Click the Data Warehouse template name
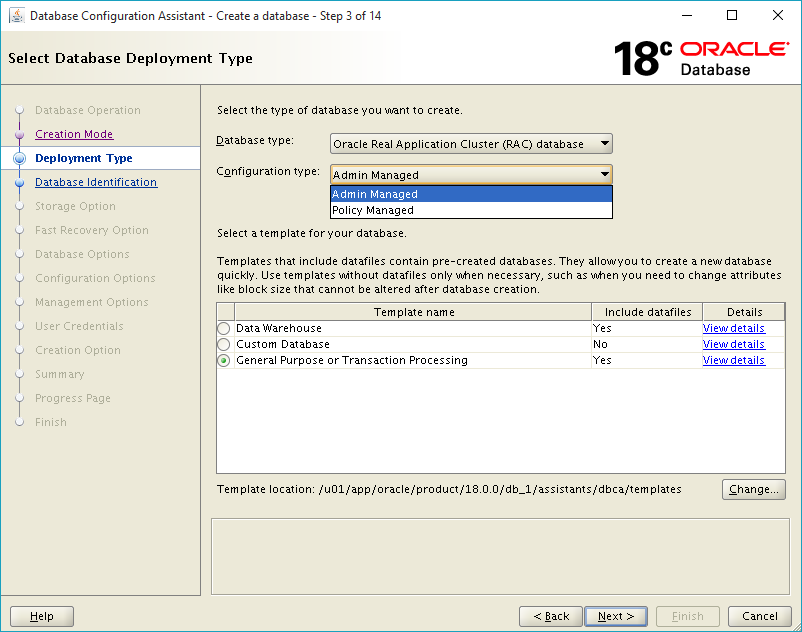Image resolution: width=802 pixels, height=632 pixels. (279, 328)
